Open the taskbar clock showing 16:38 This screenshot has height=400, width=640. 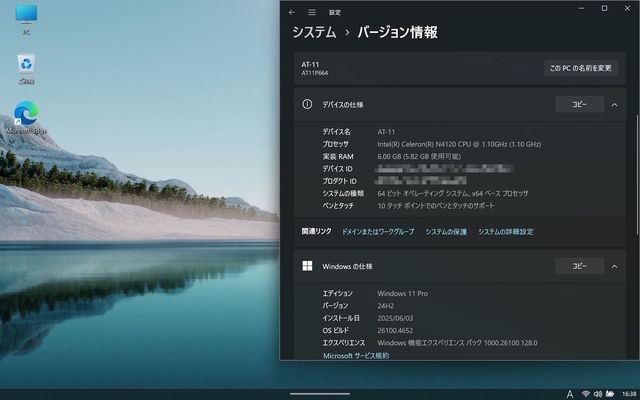tap(629, 394)
